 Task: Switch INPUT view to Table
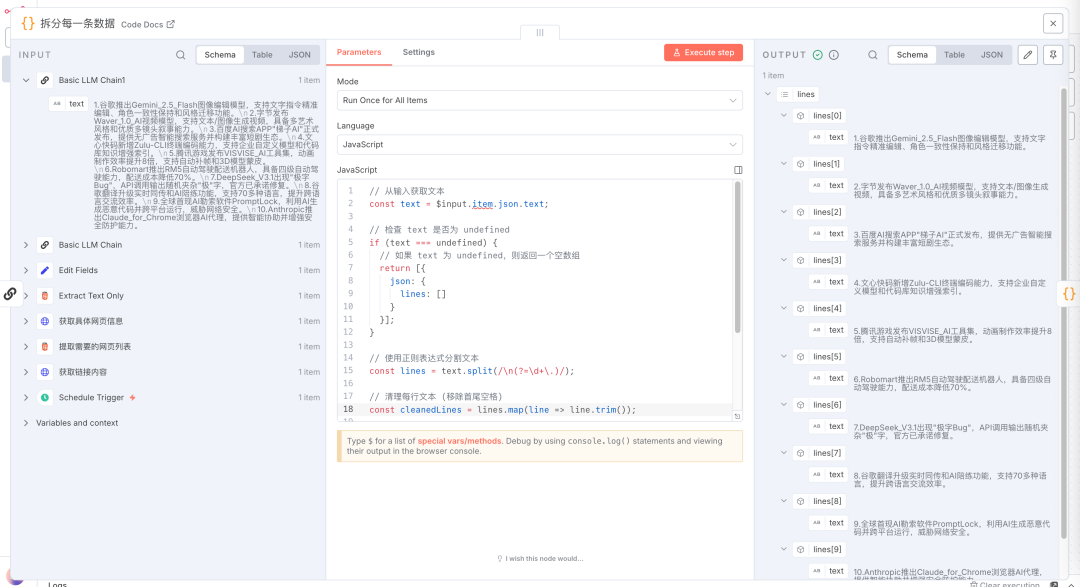pos(262,54)
